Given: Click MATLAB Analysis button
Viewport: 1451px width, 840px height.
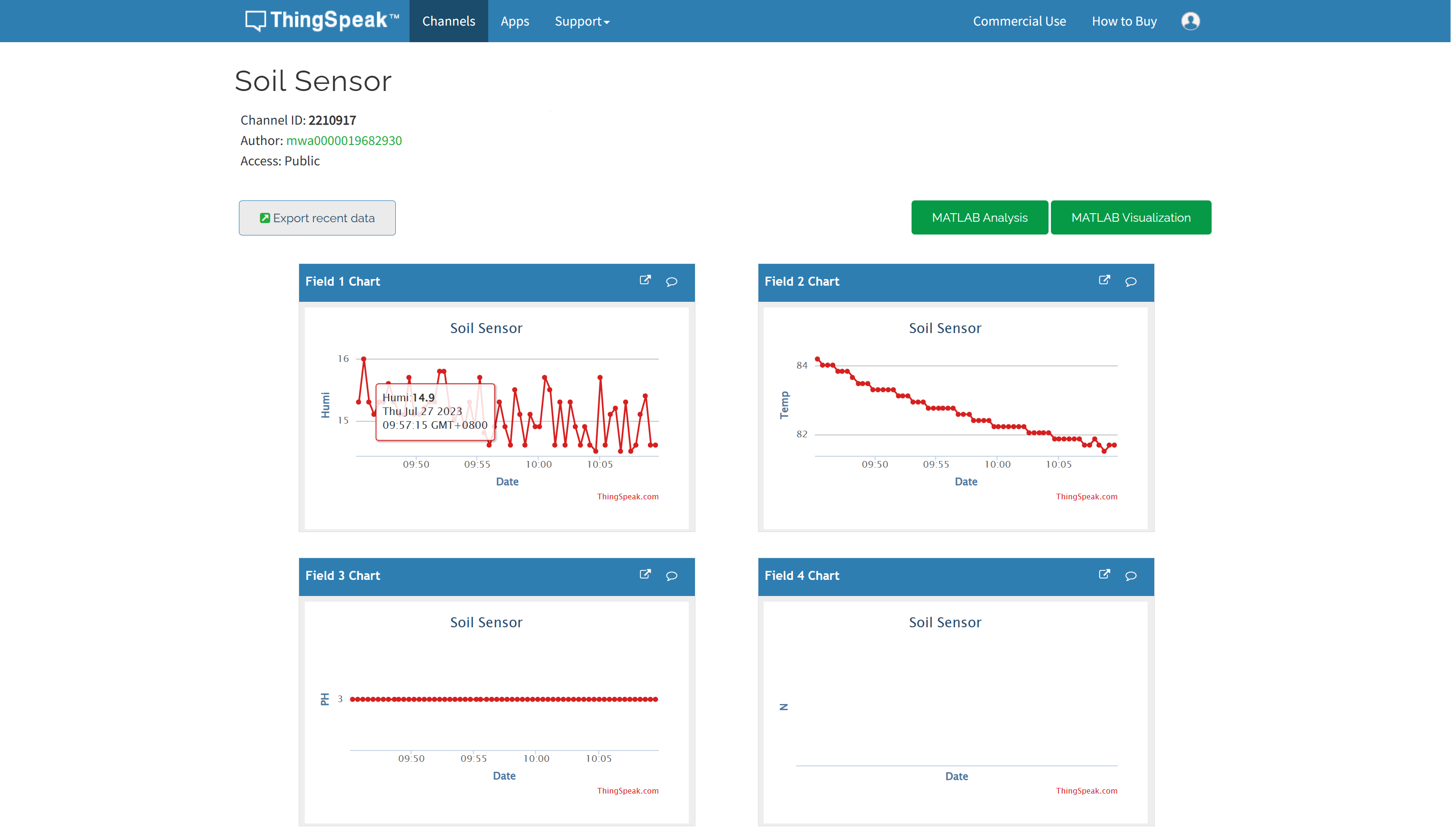Looking at the screenshot, I should (979, 217).
